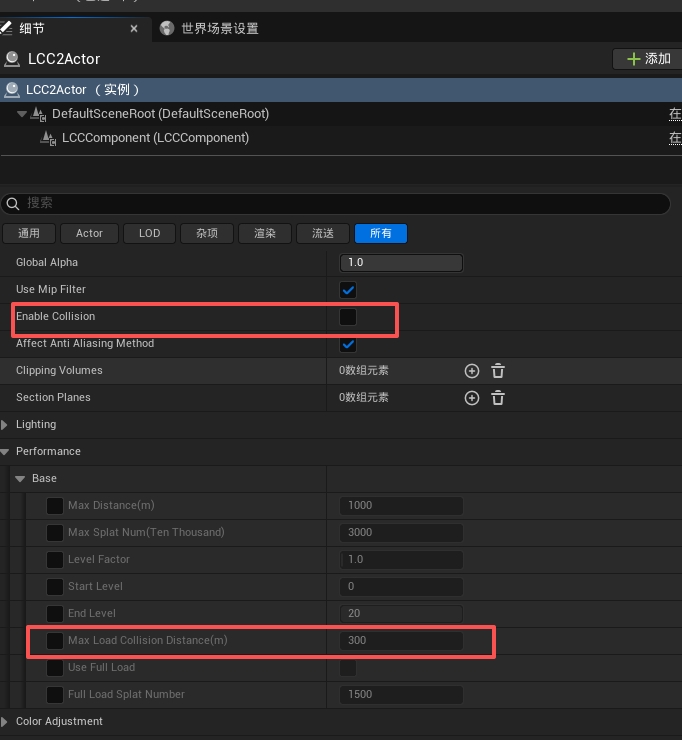Image resolution: width=682 pixels, height=740 pixels.
Task: Click the 添加 button
Action: (x=648, y=59)
